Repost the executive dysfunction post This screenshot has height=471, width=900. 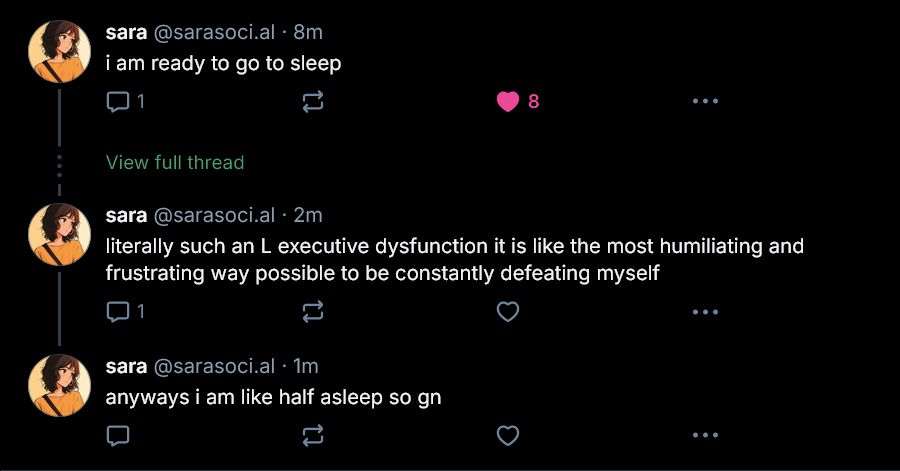tap(313, 312)
